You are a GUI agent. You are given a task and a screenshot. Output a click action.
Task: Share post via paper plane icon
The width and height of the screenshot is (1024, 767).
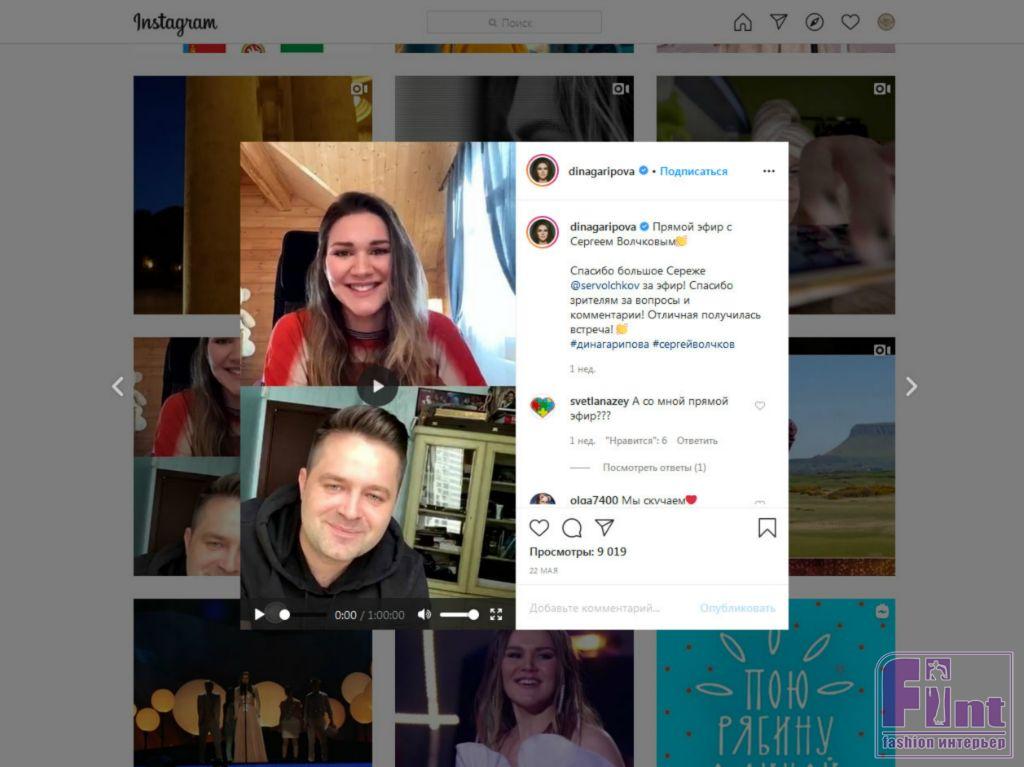604,527
